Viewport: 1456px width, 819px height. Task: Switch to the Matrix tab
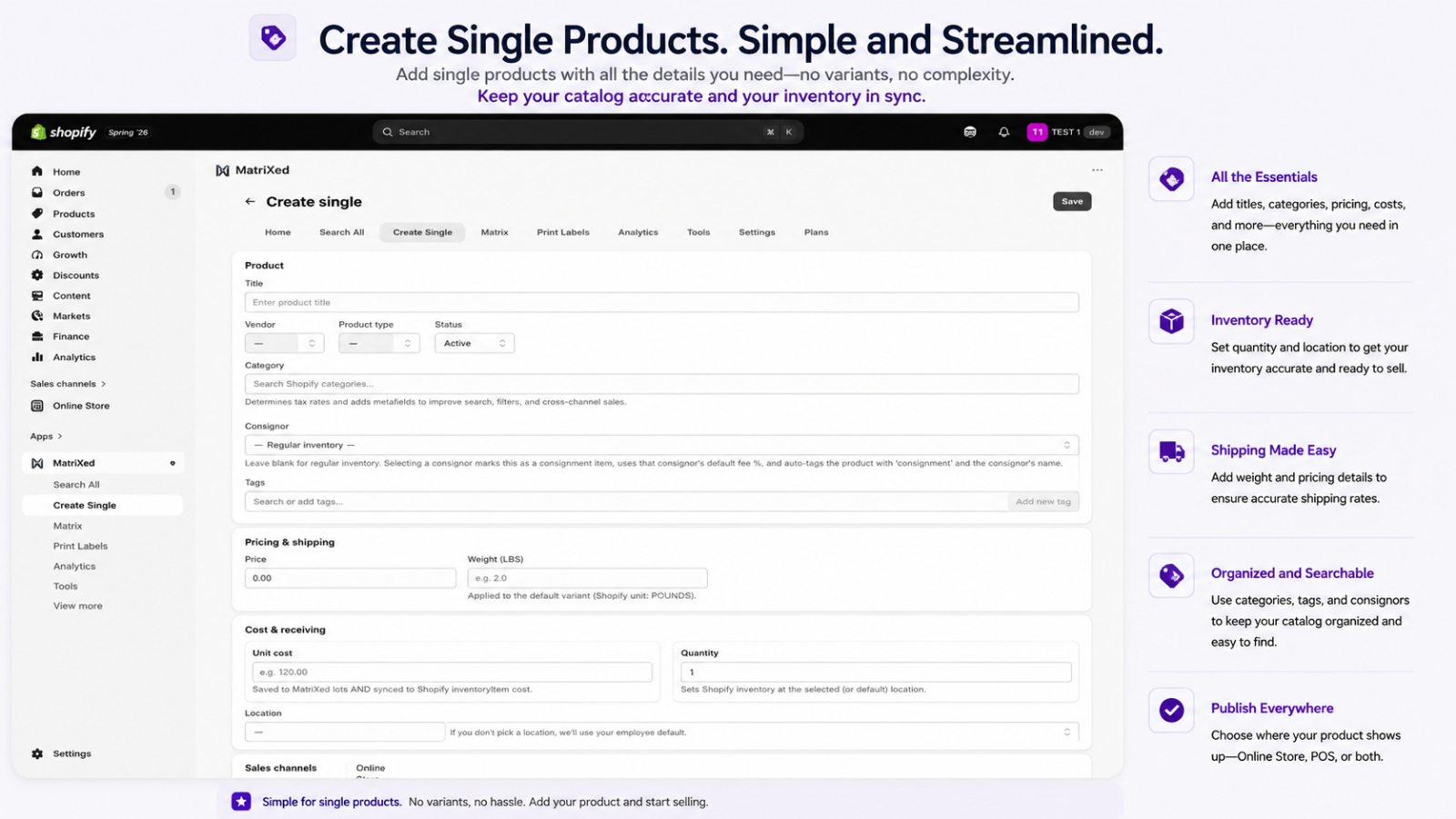(494, 232)
